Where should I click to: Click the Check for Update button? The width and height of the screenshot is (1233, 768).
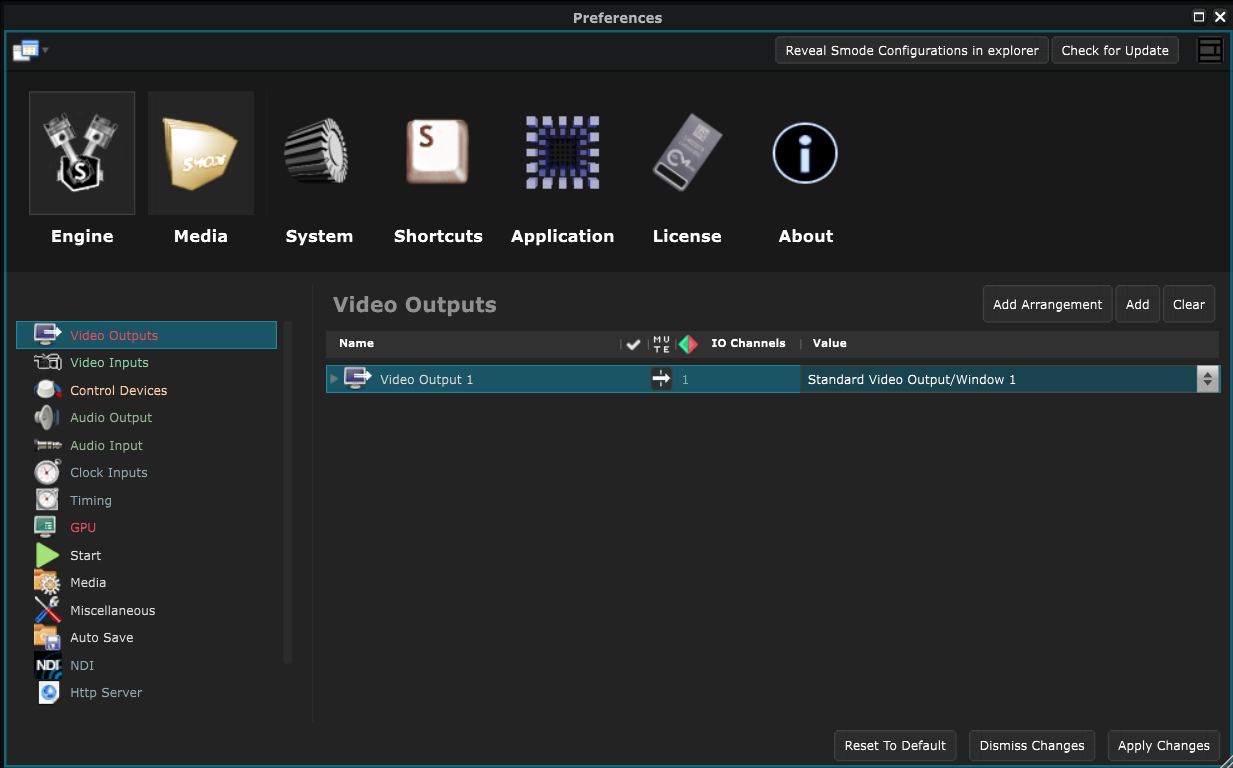pos(1115,50)
